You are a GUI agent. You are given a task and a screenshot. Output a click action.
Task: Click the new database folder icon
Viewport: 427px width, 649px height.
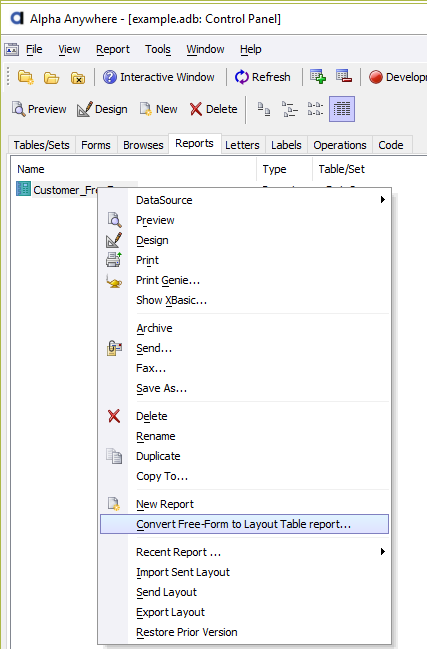tap(26, 77)
